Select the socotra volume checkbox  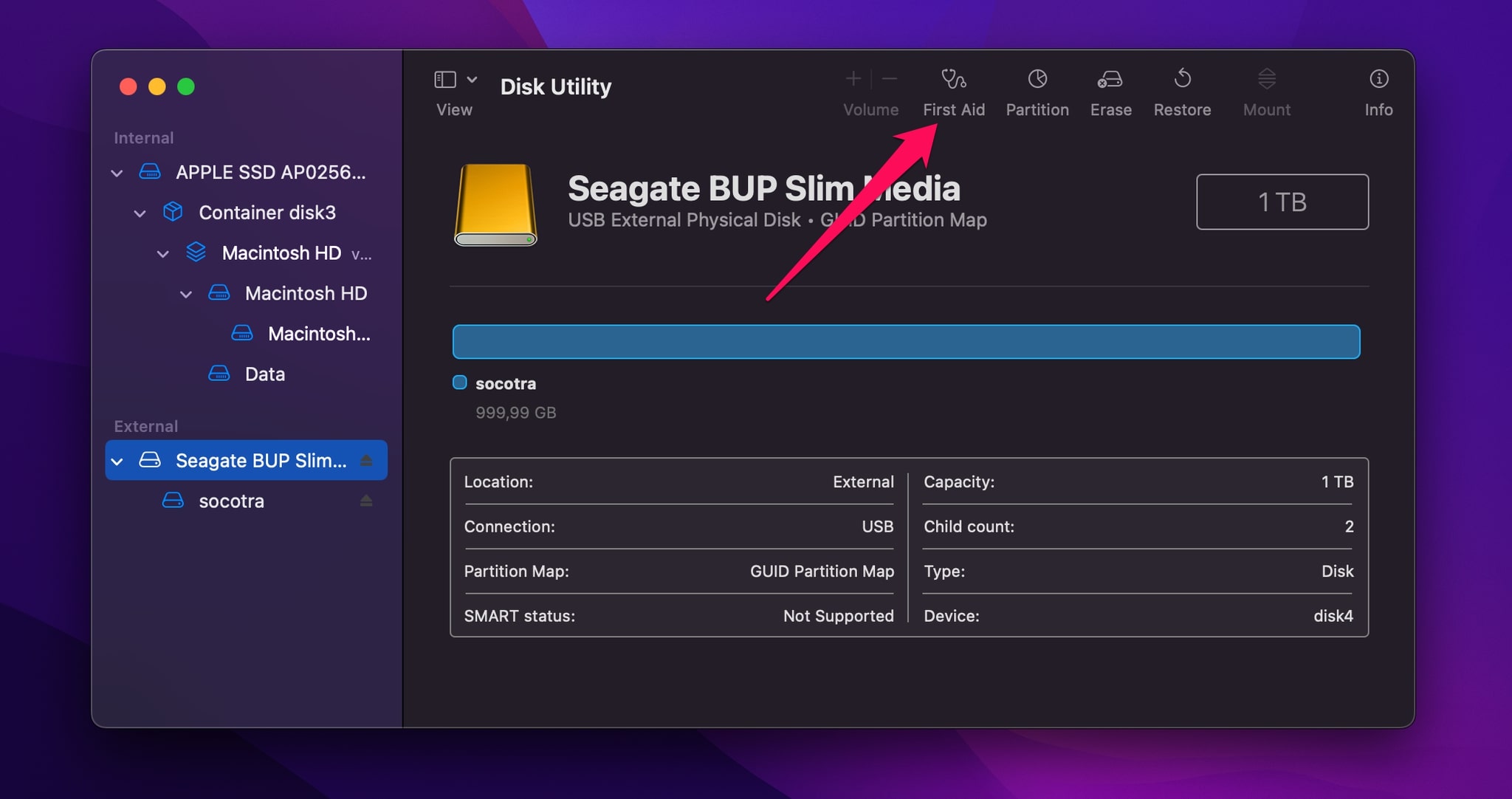459,383
